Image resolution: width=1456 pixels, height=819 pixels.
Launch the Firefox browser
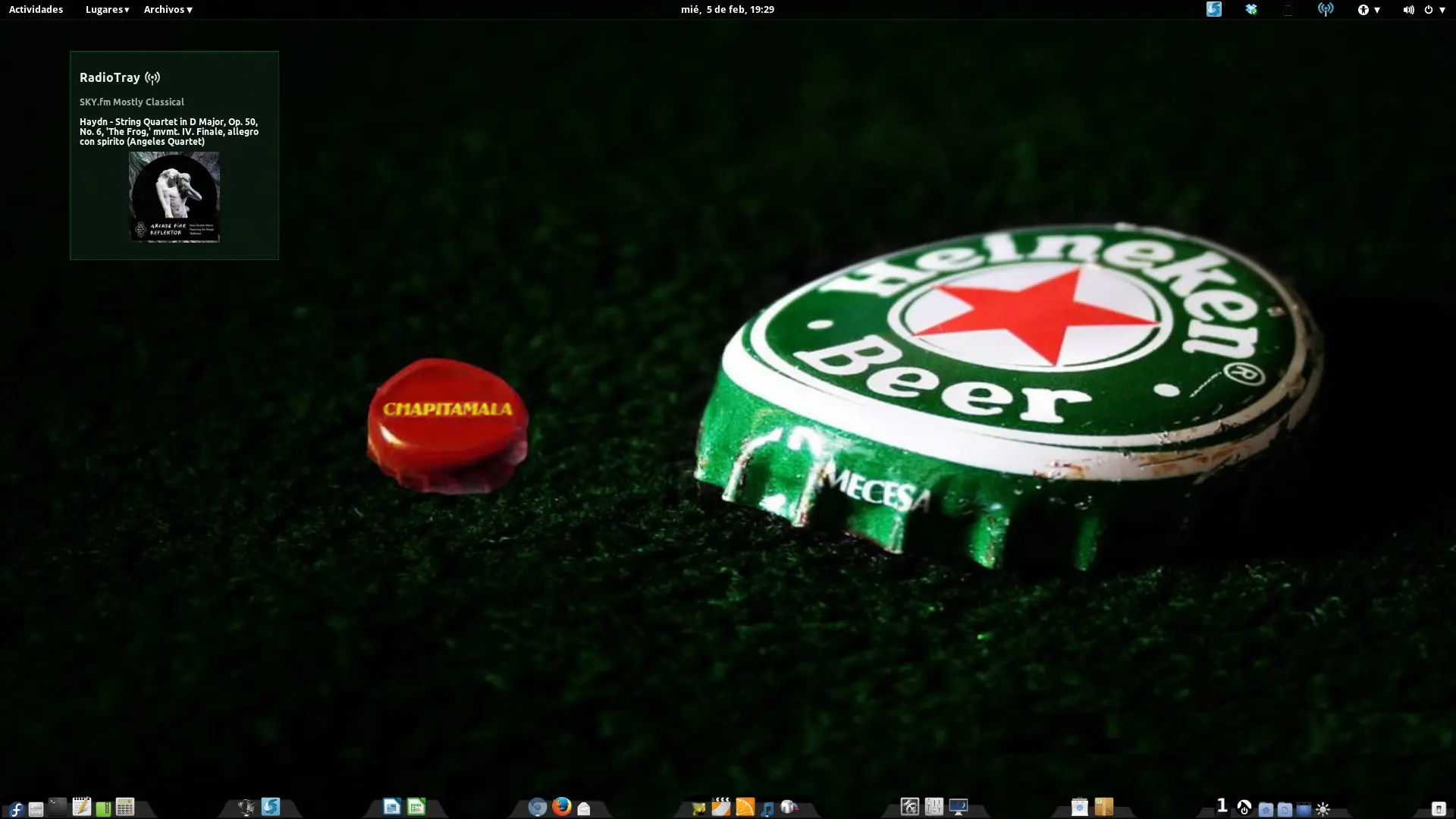[562, 807]
